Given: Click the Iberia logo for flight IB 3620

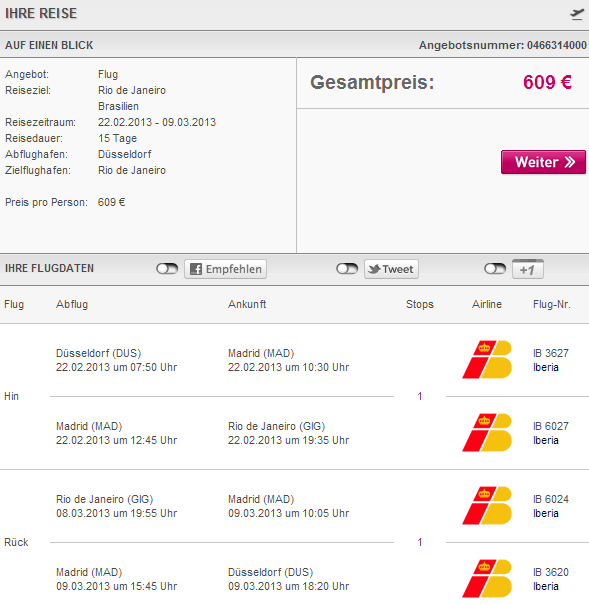Looking at the screenshot, I should 487,578.
